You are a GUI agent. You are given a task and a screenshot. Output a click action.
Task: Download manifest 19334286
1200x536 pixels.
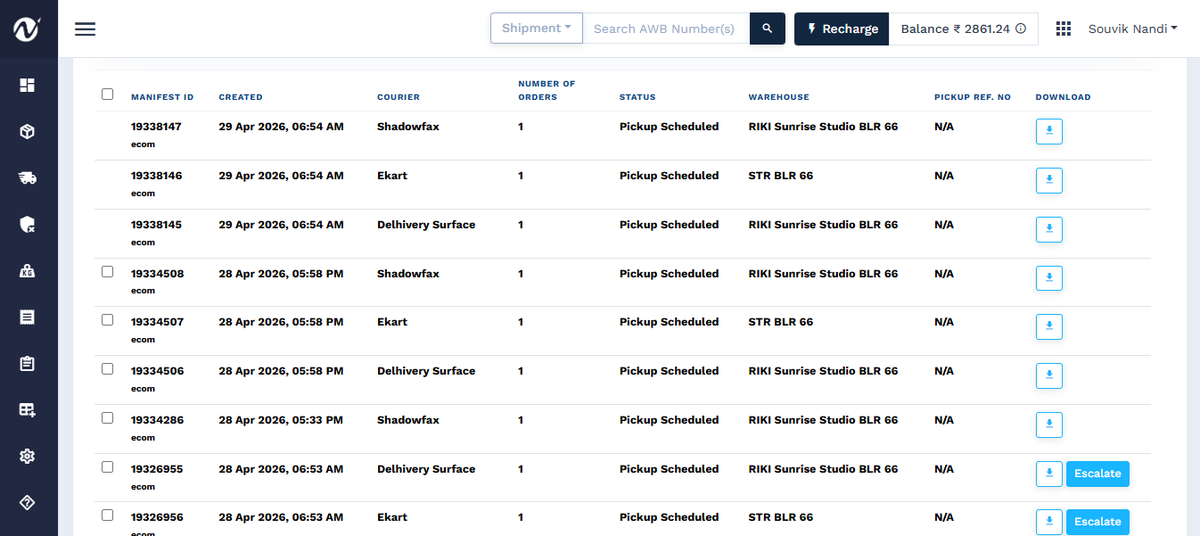tap(1049, 425)
